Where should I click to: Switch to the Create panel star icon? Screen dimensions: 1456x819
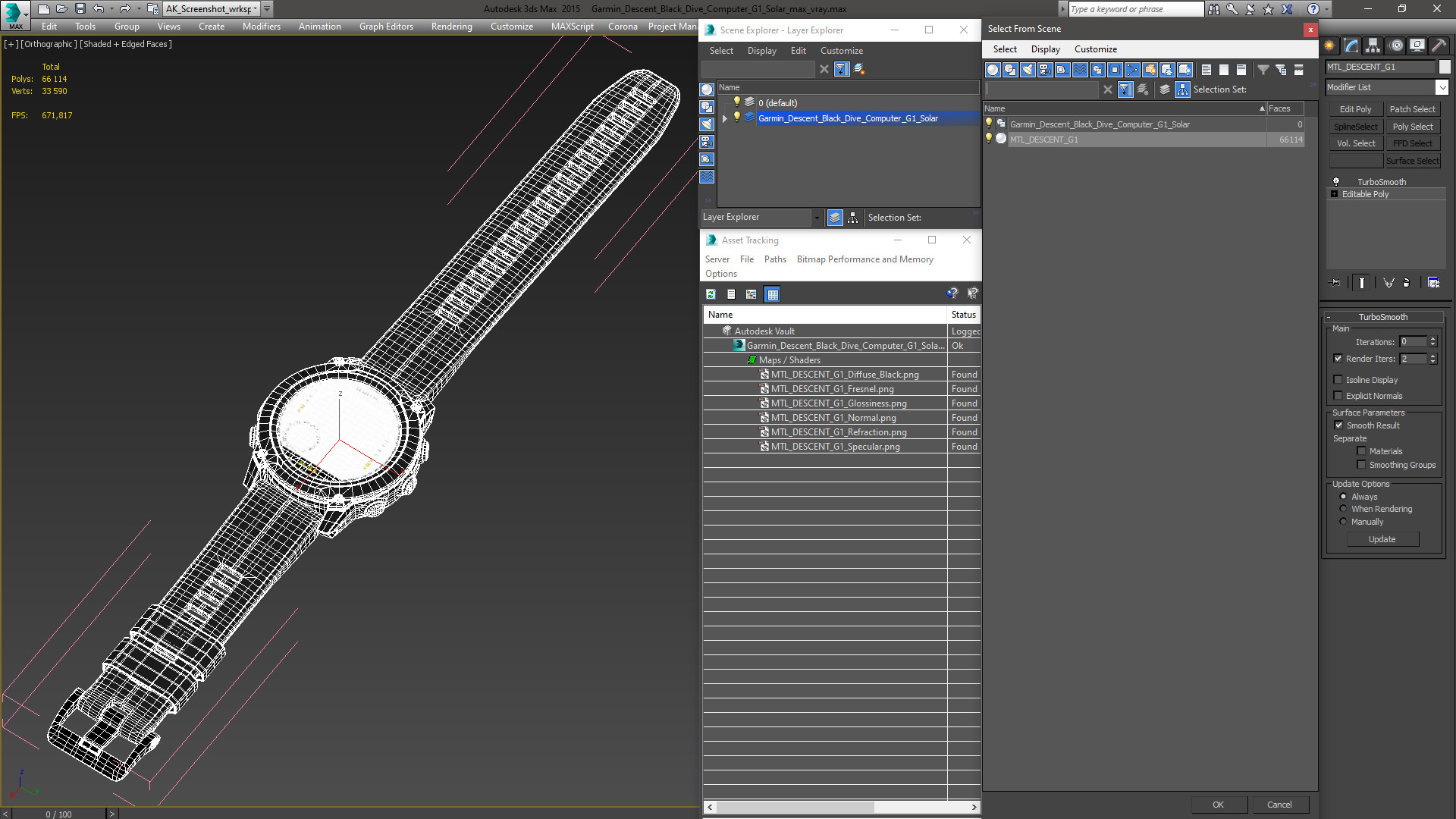[1329, 45]
